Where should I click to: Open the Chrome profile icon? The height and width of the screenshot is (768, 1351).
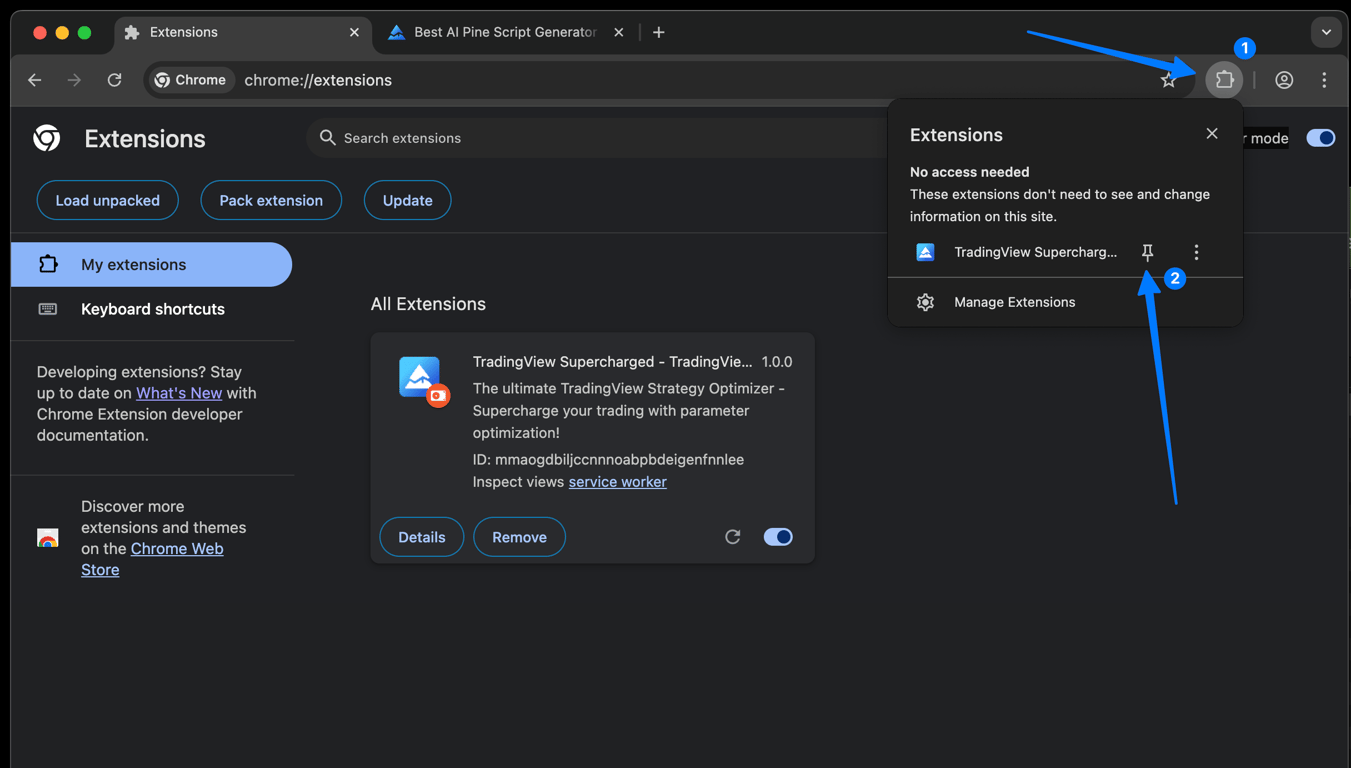[1284, 80]
